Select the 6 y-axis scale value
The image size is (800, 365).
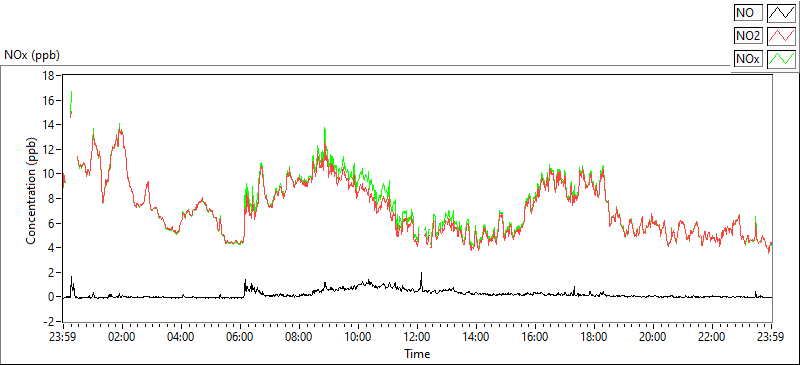tap(53, 223)
